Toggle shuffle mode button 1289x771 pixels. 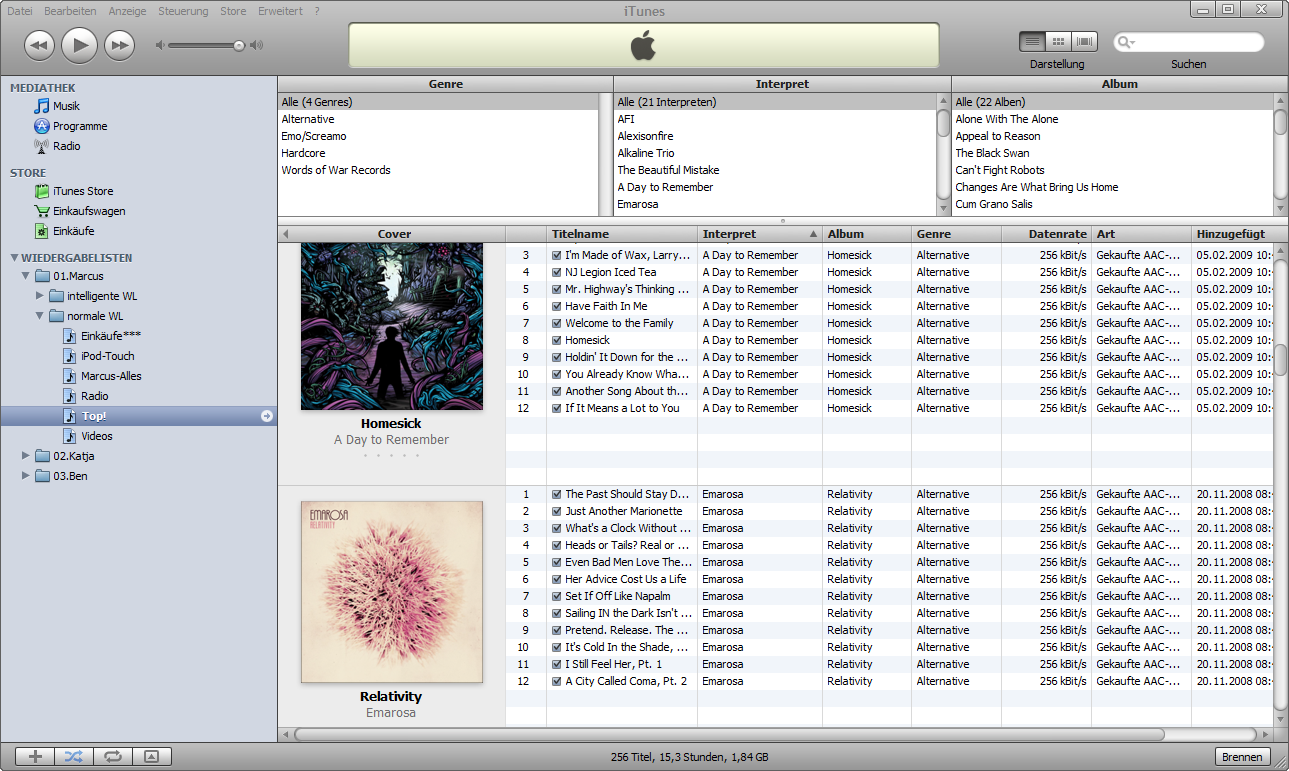point(74,757)
